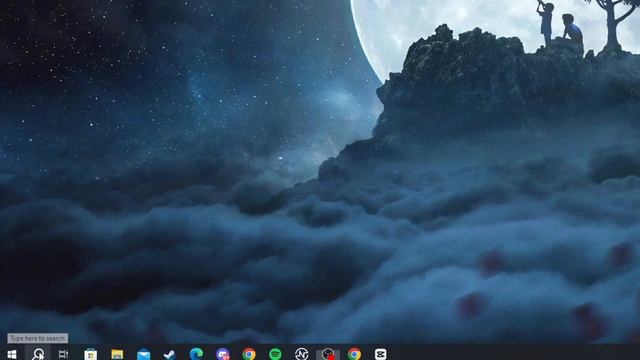
Task: Open the Windows Start menu
Action: coord(11,354)
